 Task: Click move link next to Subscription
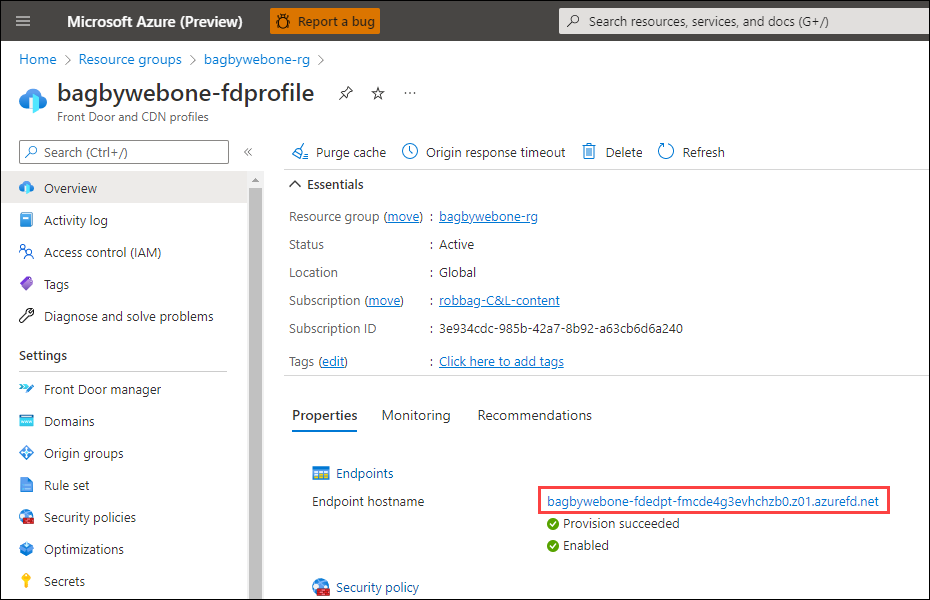384,301
